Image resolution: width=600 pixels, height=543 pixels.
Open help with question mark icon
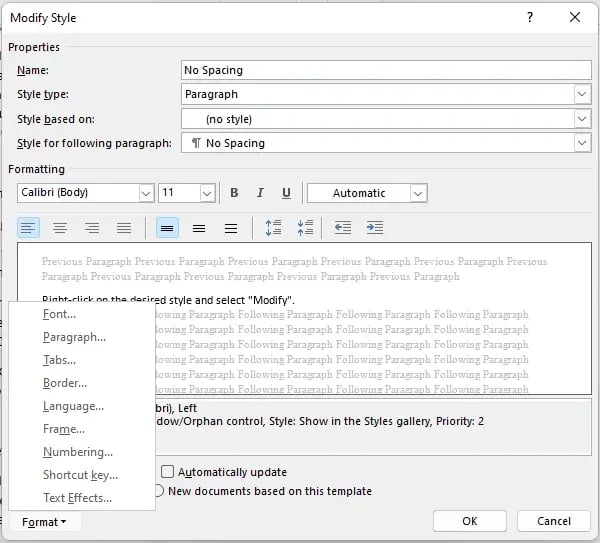(530, 17)
